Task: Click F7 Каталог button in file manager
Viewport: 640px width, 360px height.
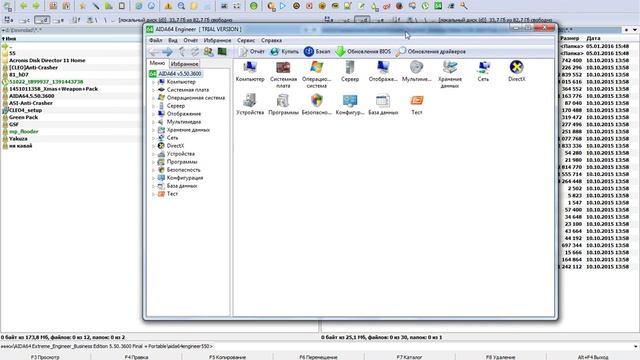Action: [x=409, y=357]
